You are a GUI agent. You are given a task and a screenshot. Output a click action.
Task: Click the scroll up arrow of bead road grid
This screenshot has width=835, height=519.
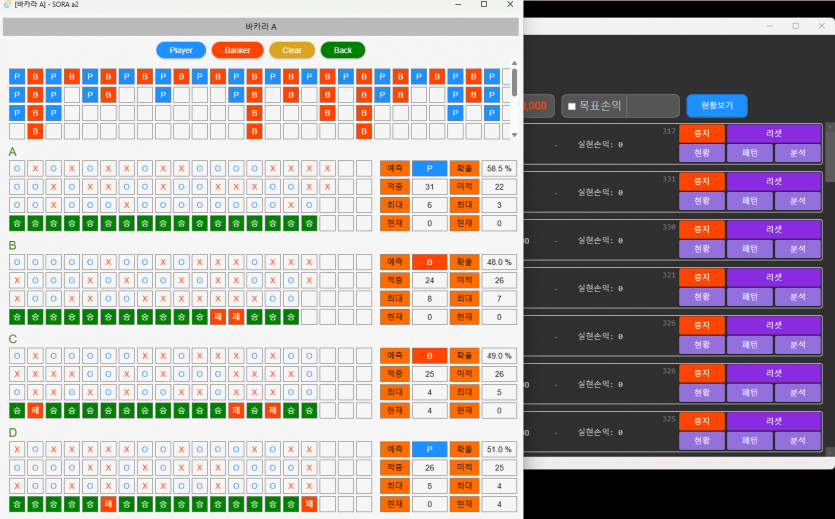(x=514, y=63)
